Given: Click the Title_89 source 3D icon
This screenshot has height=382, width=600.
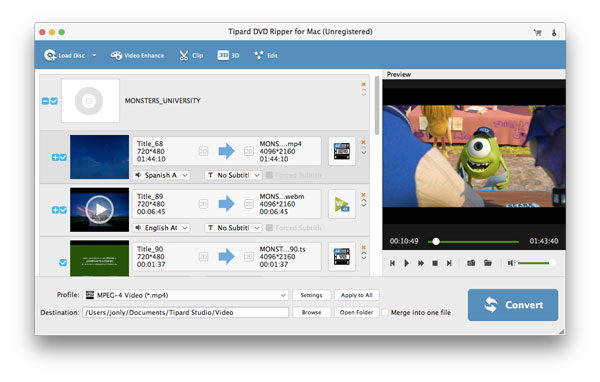Looking at the screenshot, I should [203, 204].
